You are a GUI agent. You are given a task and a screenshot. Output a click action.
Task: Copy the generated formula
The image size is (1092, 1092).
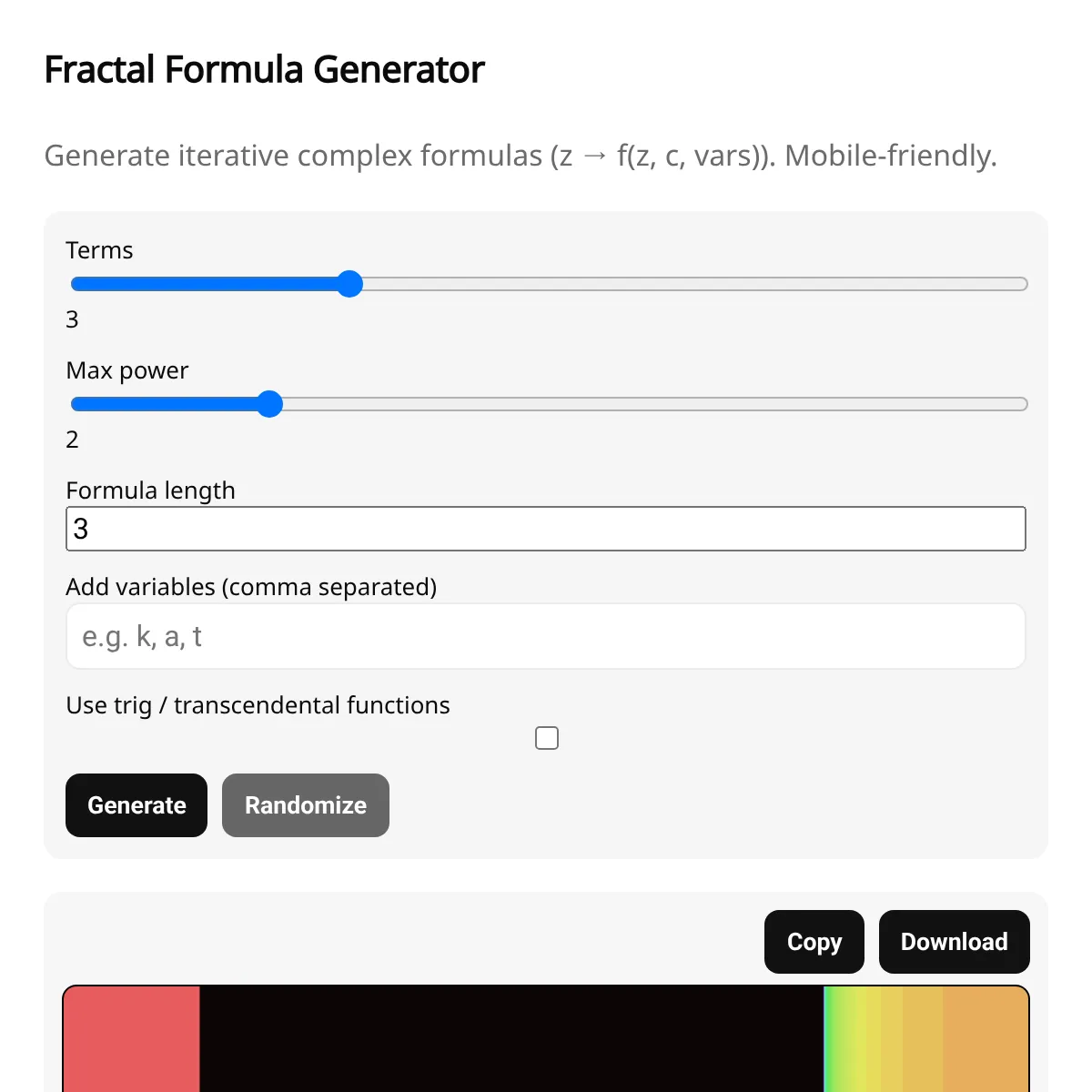coord(814,942)
